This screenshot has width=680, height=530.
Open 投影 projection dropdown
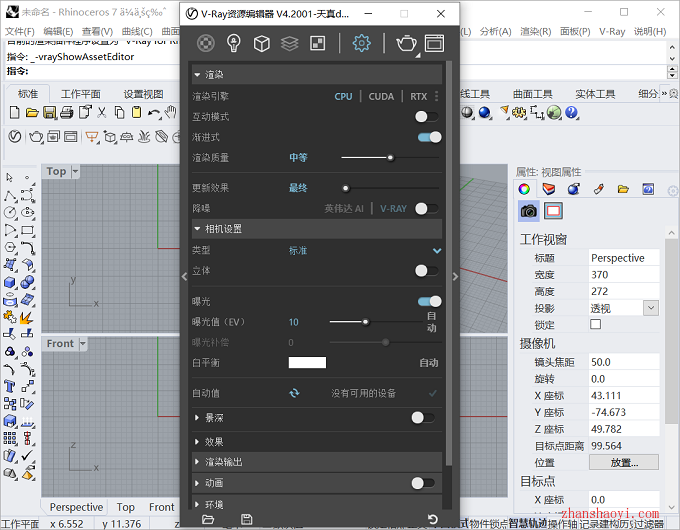pos(651,308)
